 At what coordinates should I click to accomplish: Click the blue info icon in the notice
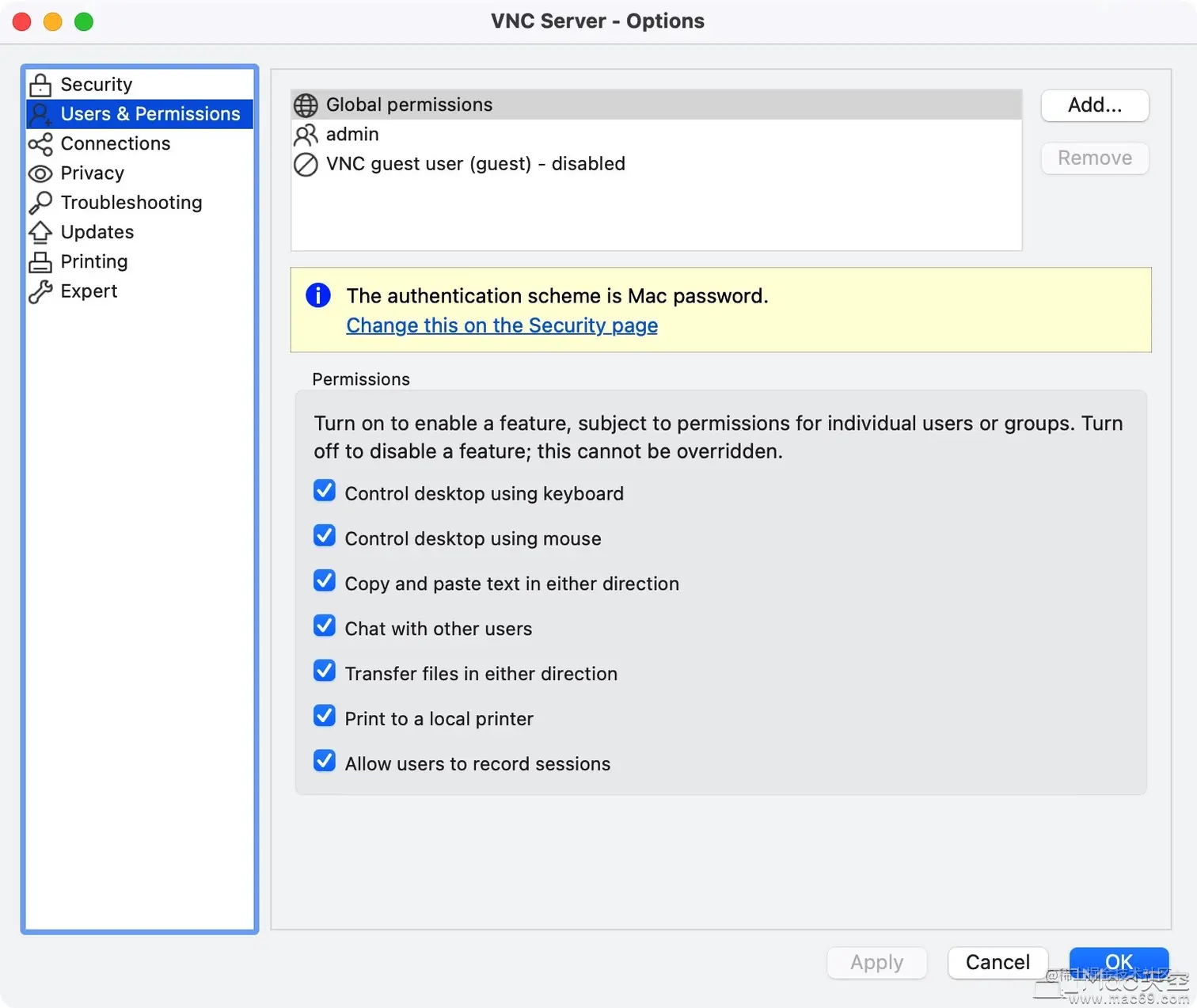pyautogui.click(x=318, y=295)
